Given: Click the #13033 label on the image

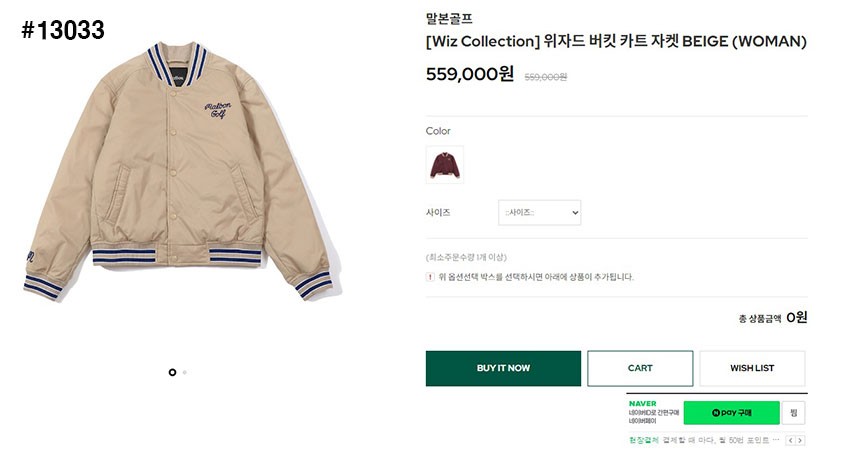Looking at the screenshot, I should click(62, 30).
